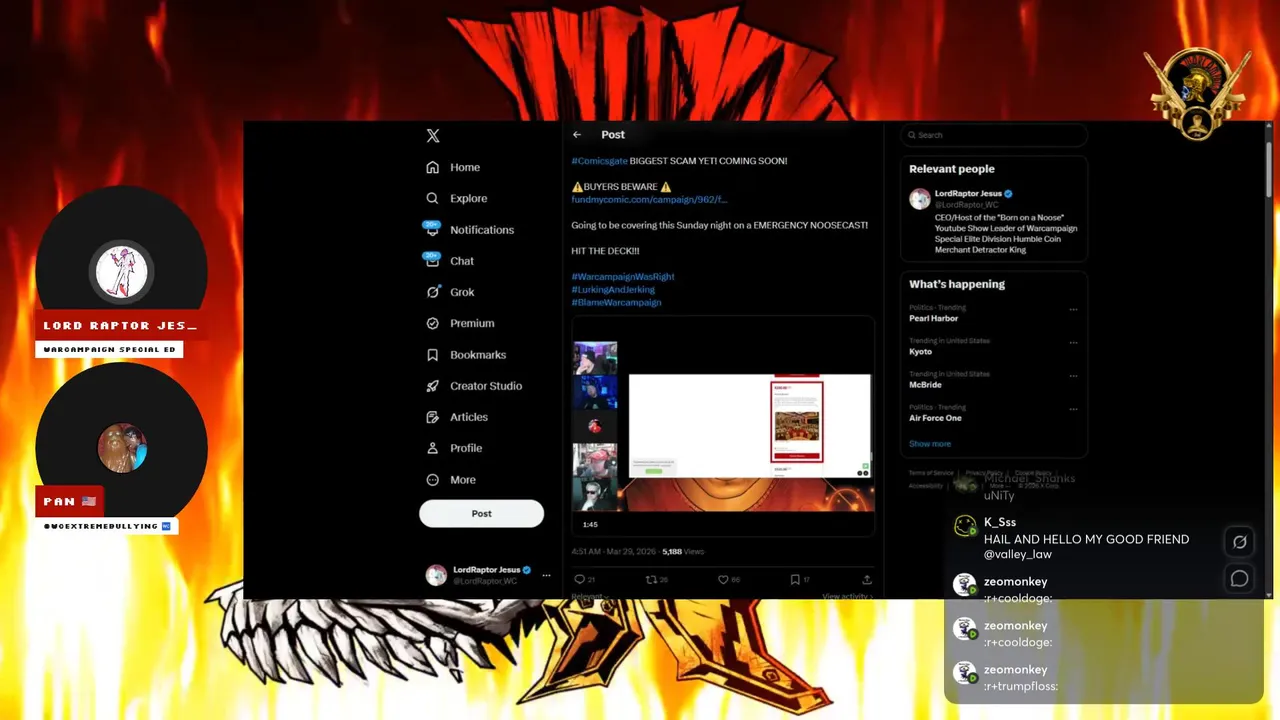The width and height of the screenshot is (1280, 720).
Task: Click the share upload icon
Action: (867, 579)
